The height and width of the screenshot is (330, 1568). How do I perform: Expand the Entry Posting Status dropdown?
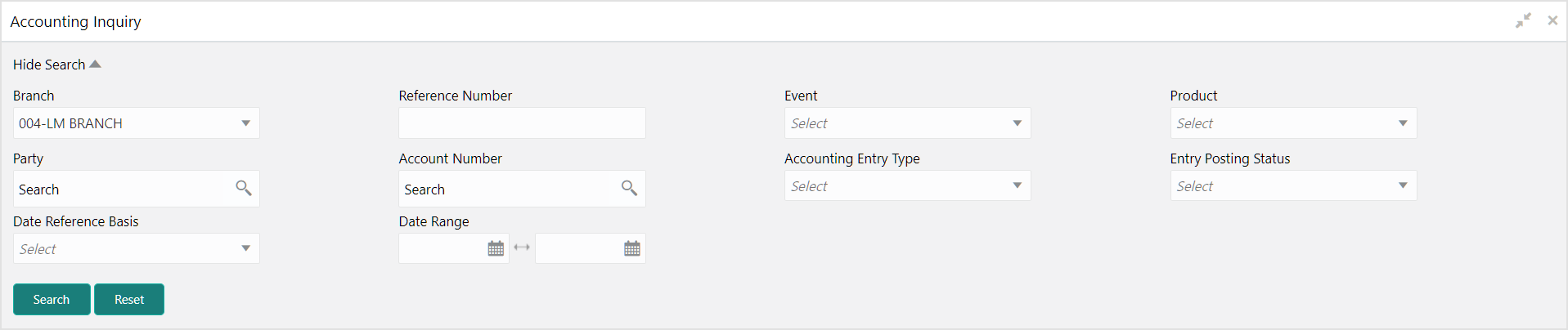[1293, 186]
